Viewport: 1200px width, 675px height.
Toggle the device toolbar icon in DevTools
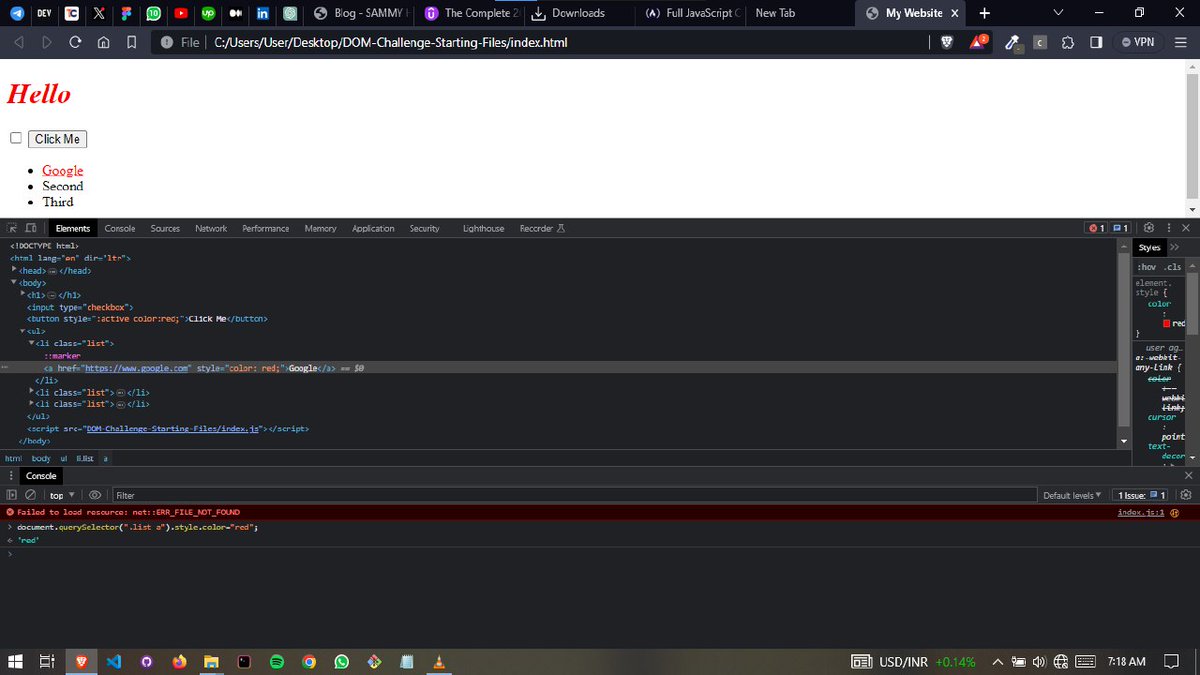click(31, 229)
